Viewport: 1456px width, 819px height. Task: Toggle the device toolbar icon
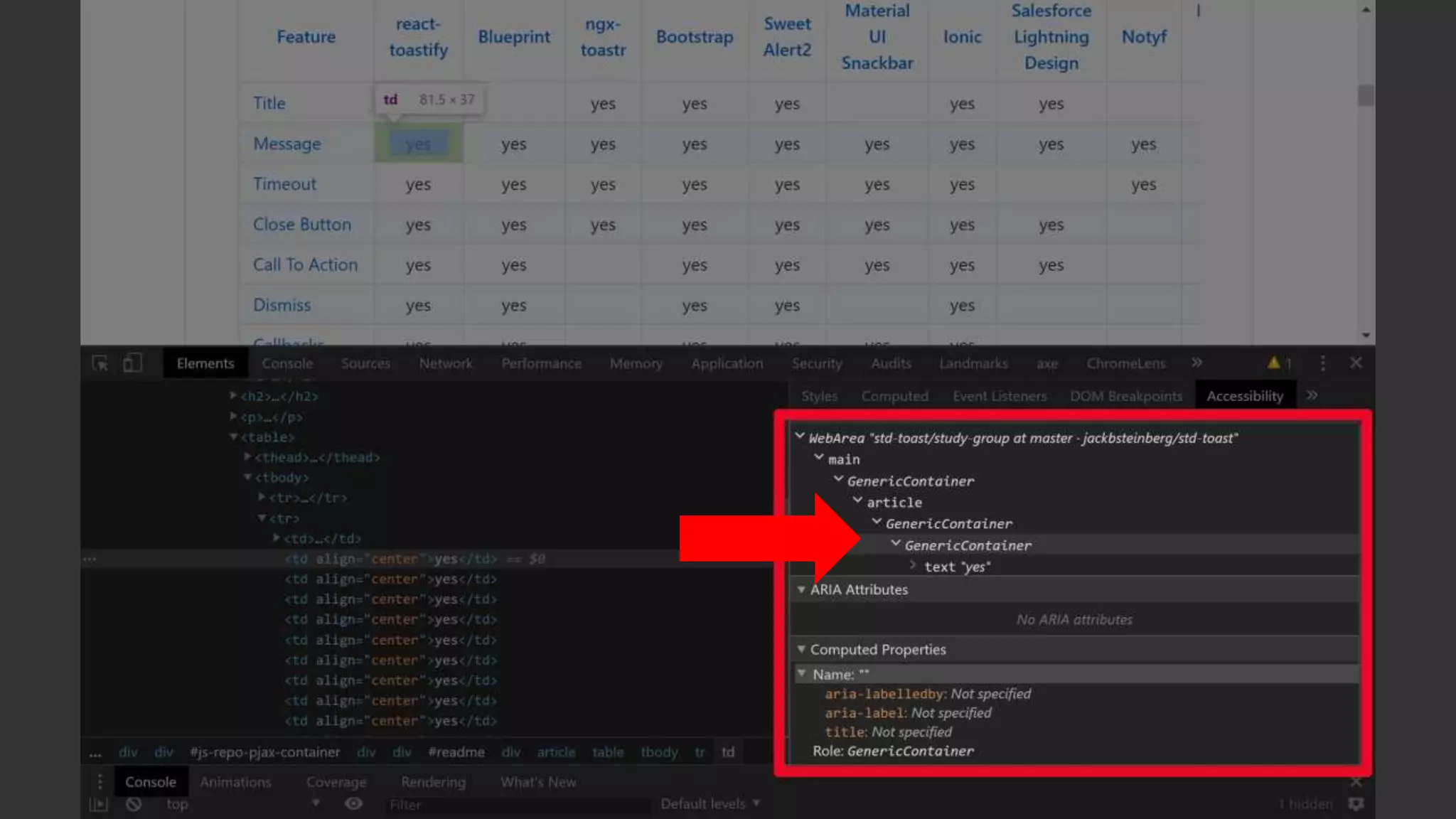point(132,363)
